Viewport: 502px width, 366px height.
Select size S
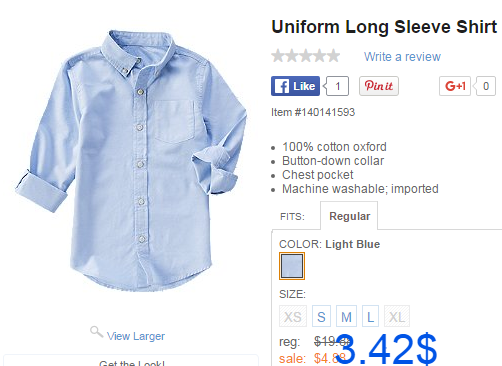point(321,316)
